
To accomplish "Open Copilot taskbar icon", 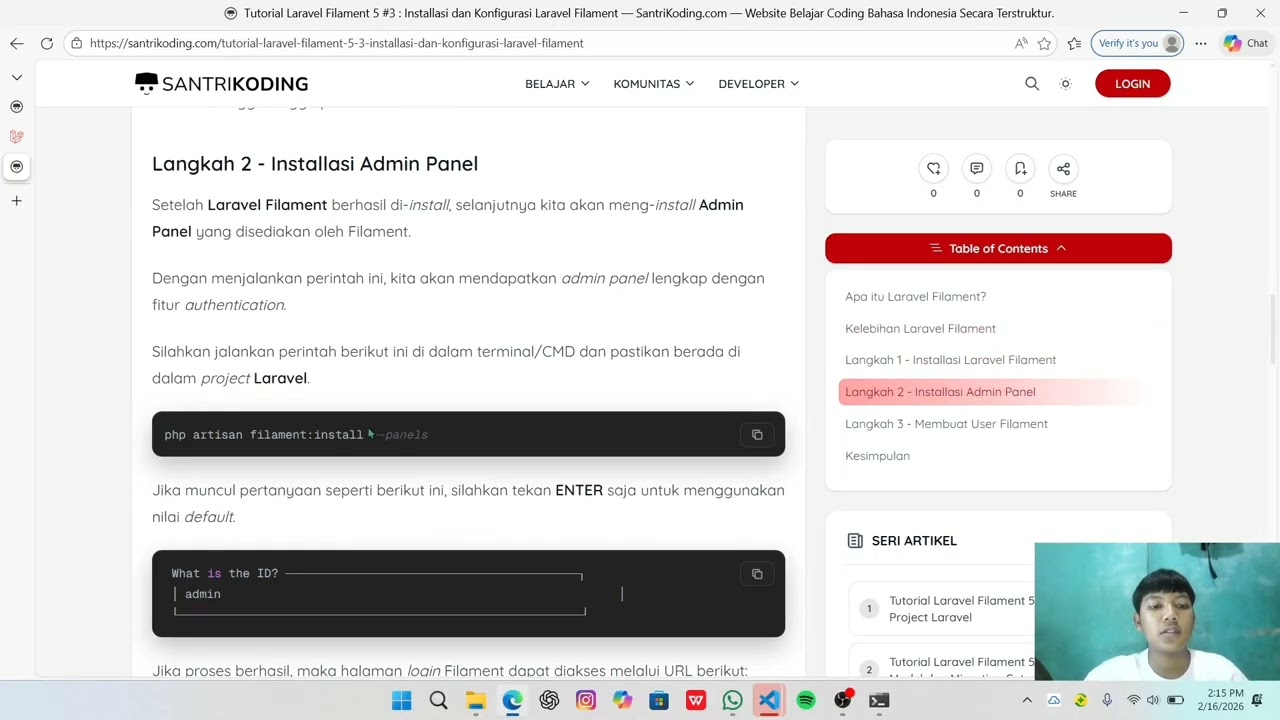I will 622,701.
